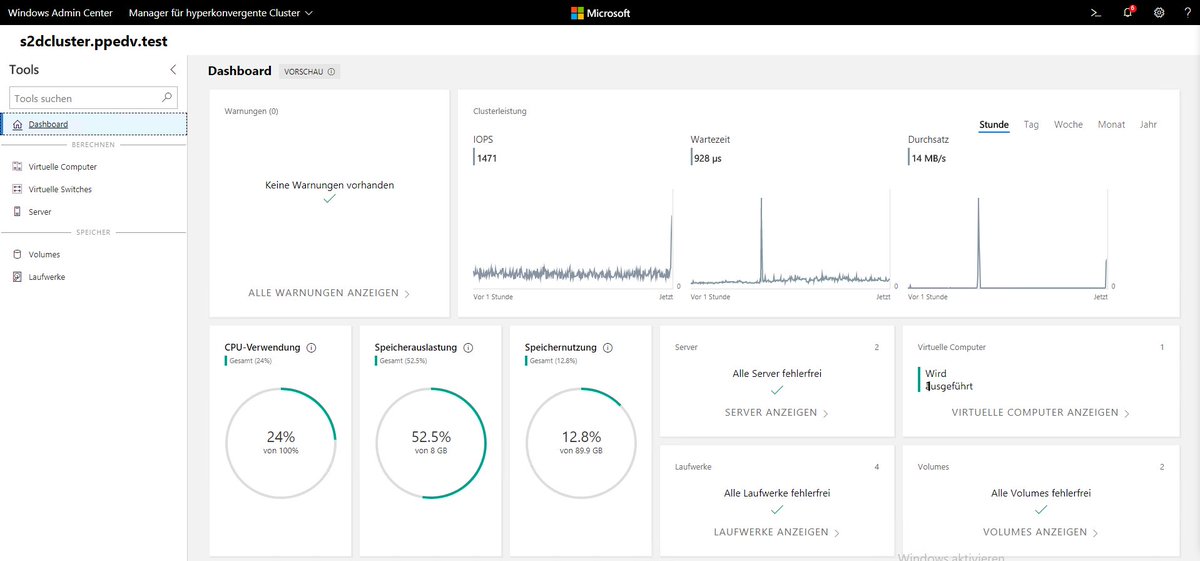Screen dimensions: 1200x561
Task: Click the Server sidebar icon
Action: 17,212
